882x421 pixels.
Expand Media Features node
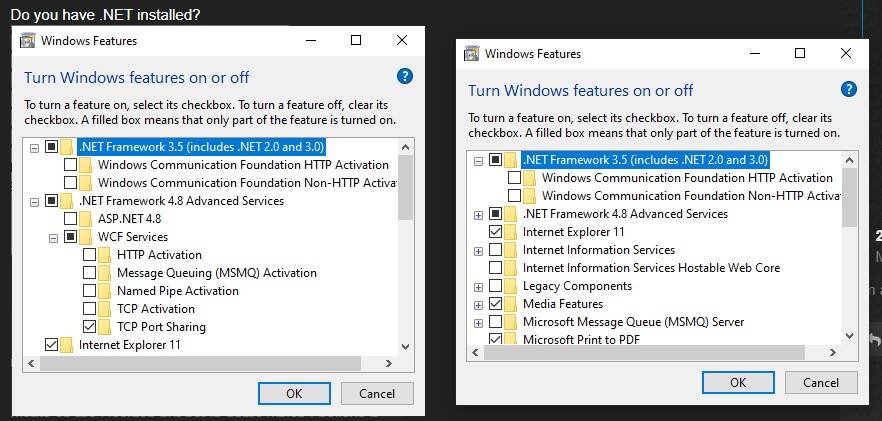click(x=479, y=304)
